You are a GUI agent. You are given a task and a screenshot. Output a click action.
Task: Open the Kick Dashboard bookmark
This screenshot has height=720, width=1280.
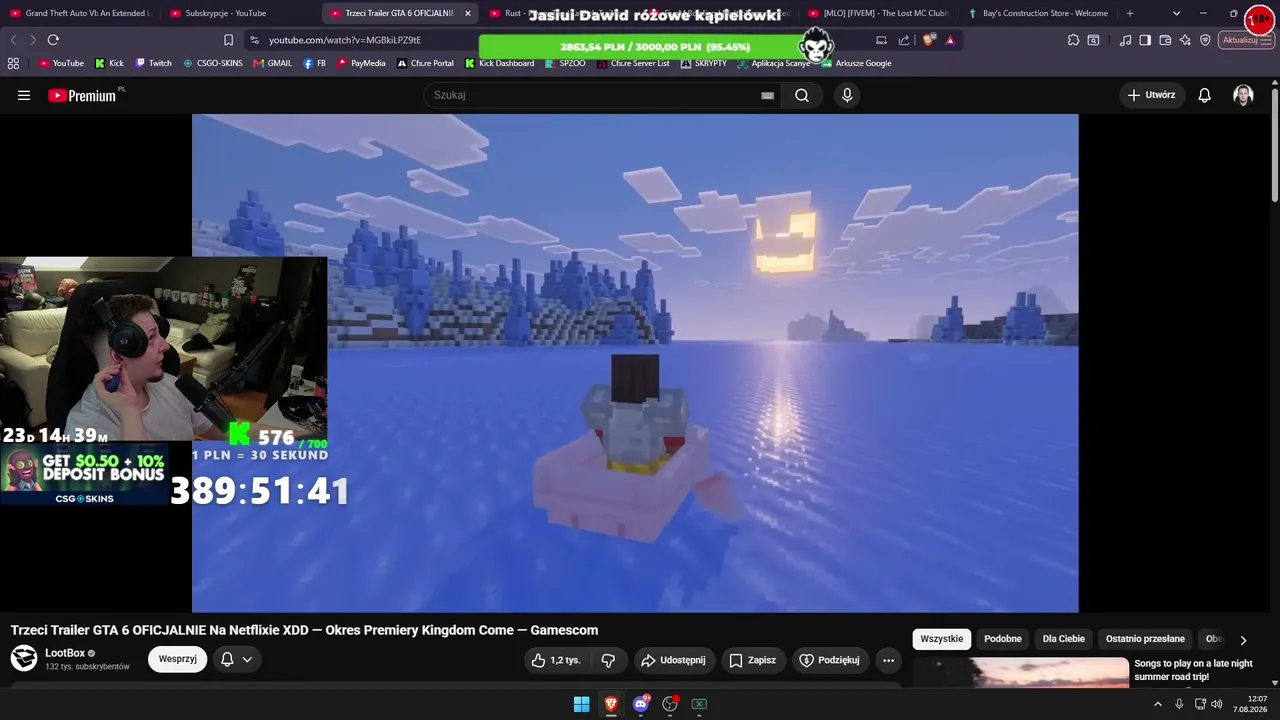coord(499,63)
